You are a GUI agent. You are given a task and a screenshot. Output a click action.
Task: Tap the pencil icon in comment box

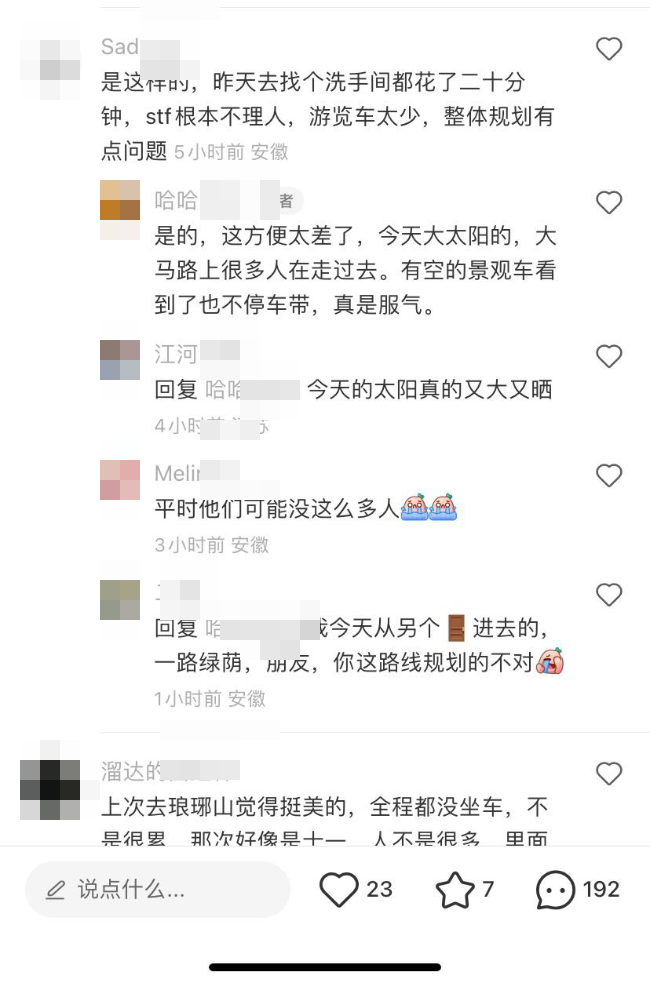click(55, 890)
